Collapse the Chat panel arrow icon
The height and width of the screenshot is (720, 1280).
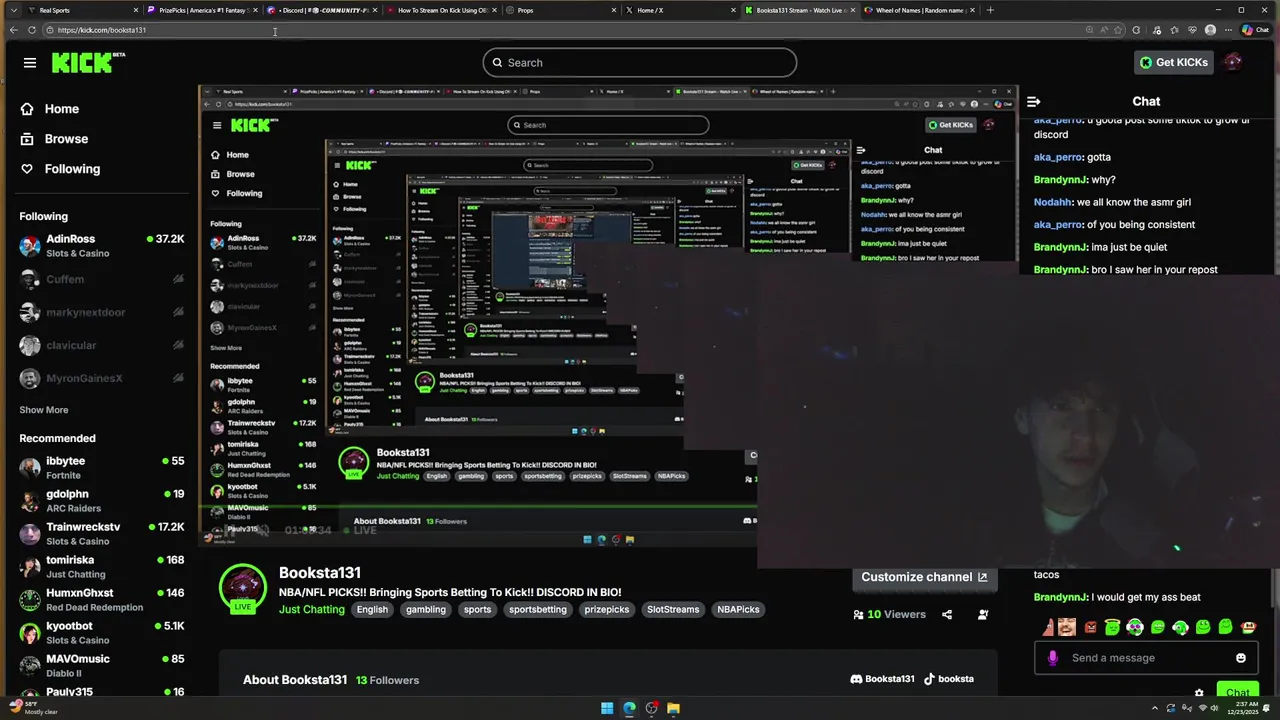[1034, 101]
